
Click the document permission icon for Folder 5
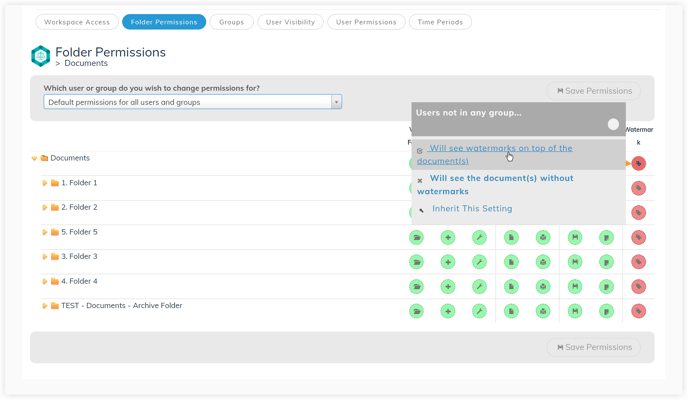point(511,238)
